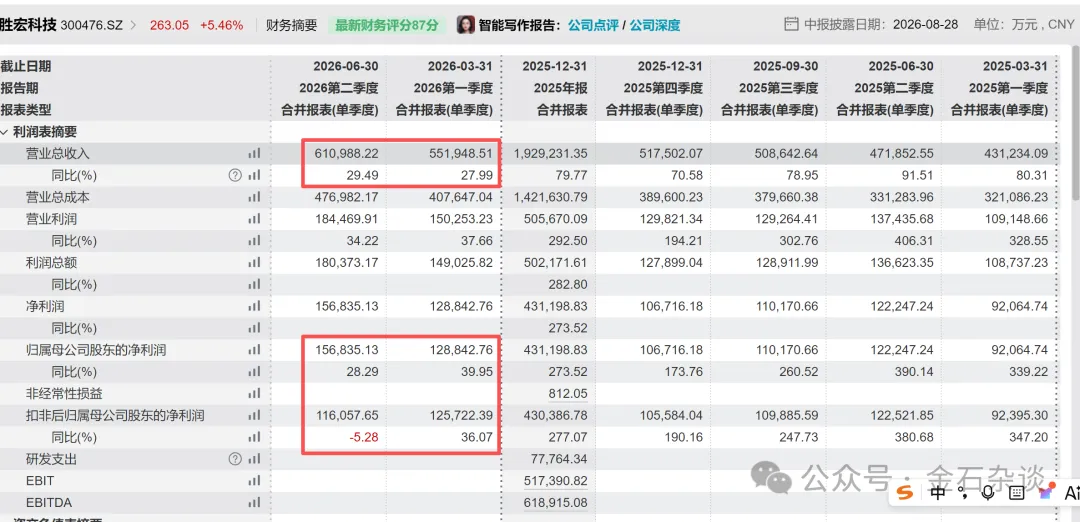Open chart icon for 非经常性损益 row
The width and height of the screenshot is (1080, 522).
click(x=254, y=393)
